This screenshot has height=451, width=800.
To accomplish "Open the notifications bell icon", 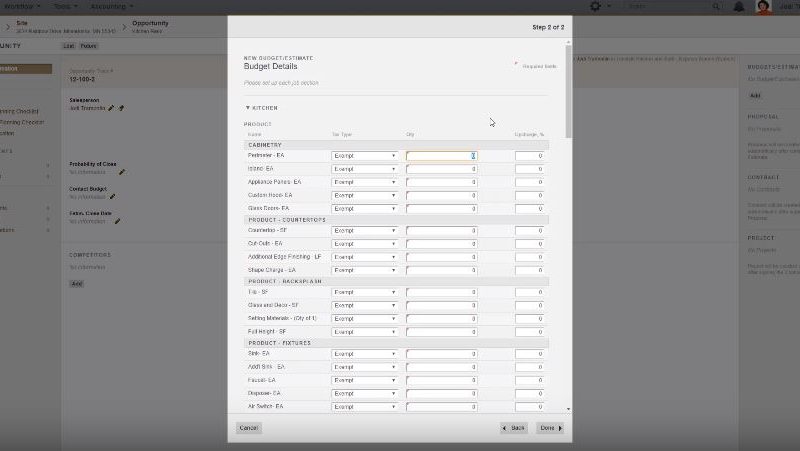I will point(738,6).
